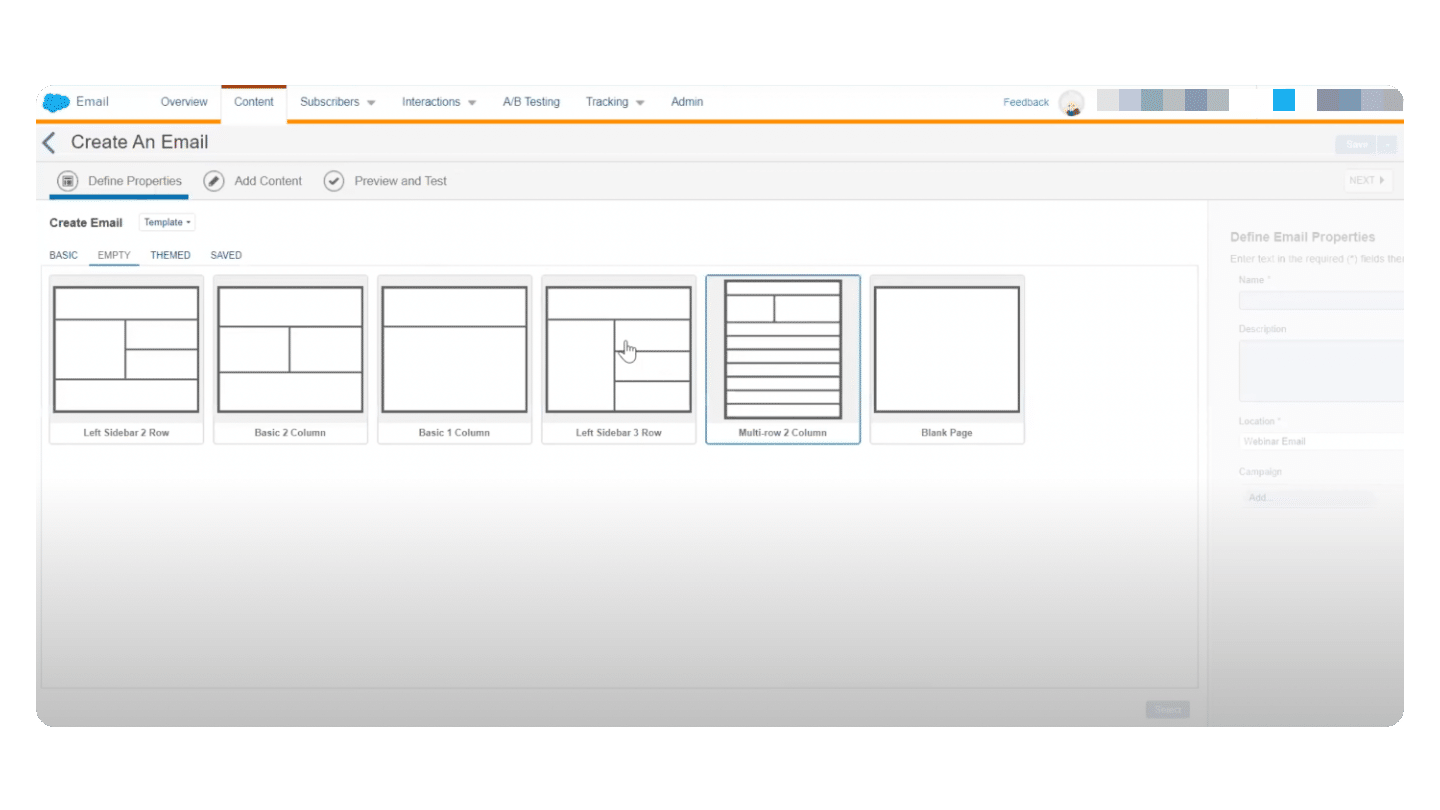The width and height of the screenshot is (1440, 810).
Task: Choose the Basic 2 Column layout
Action: pos(290,359)
